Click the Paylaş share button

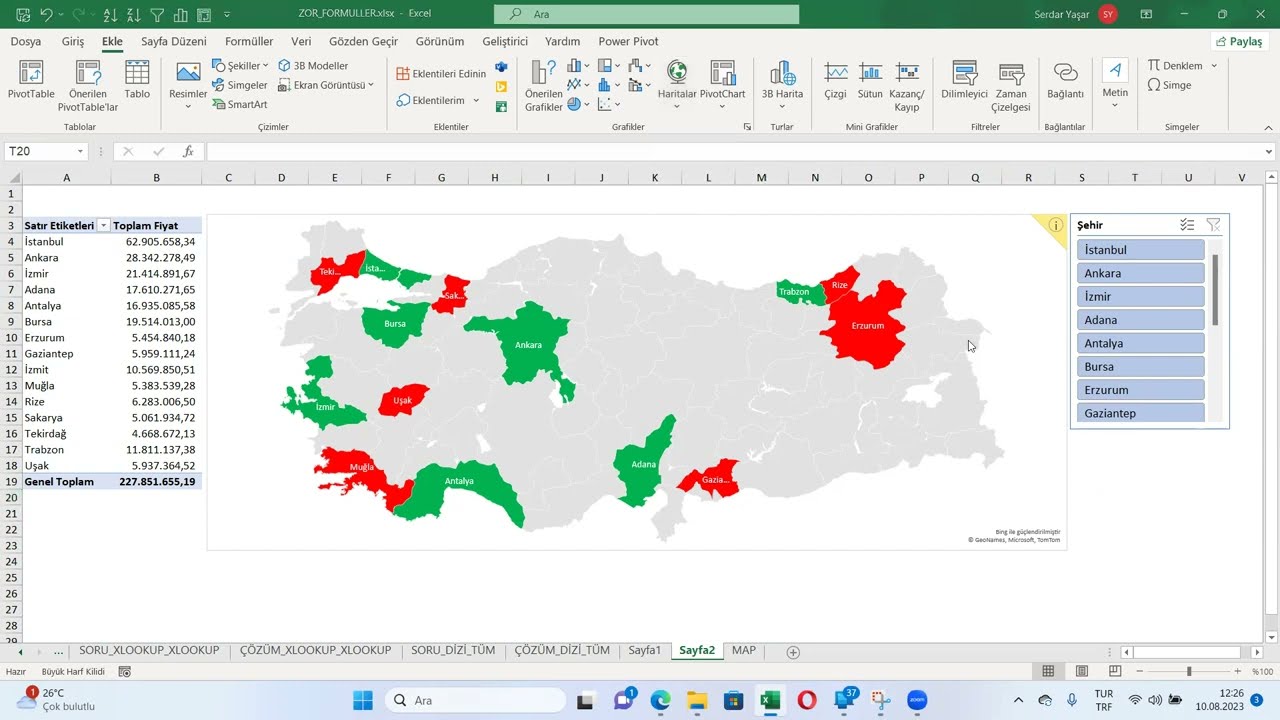(x=1240, y=41)
